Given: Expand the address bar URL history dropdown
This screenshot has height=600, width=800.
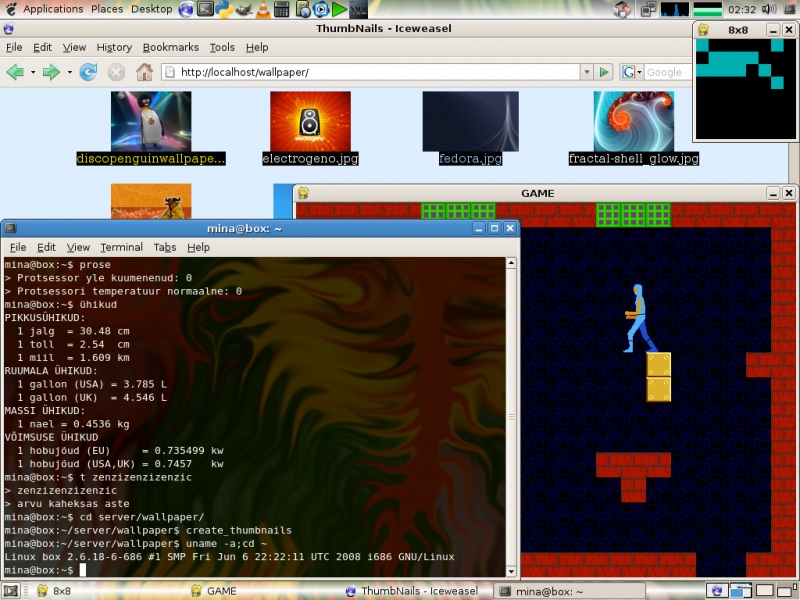Looking at the screenshot, I should pos(587,72).
